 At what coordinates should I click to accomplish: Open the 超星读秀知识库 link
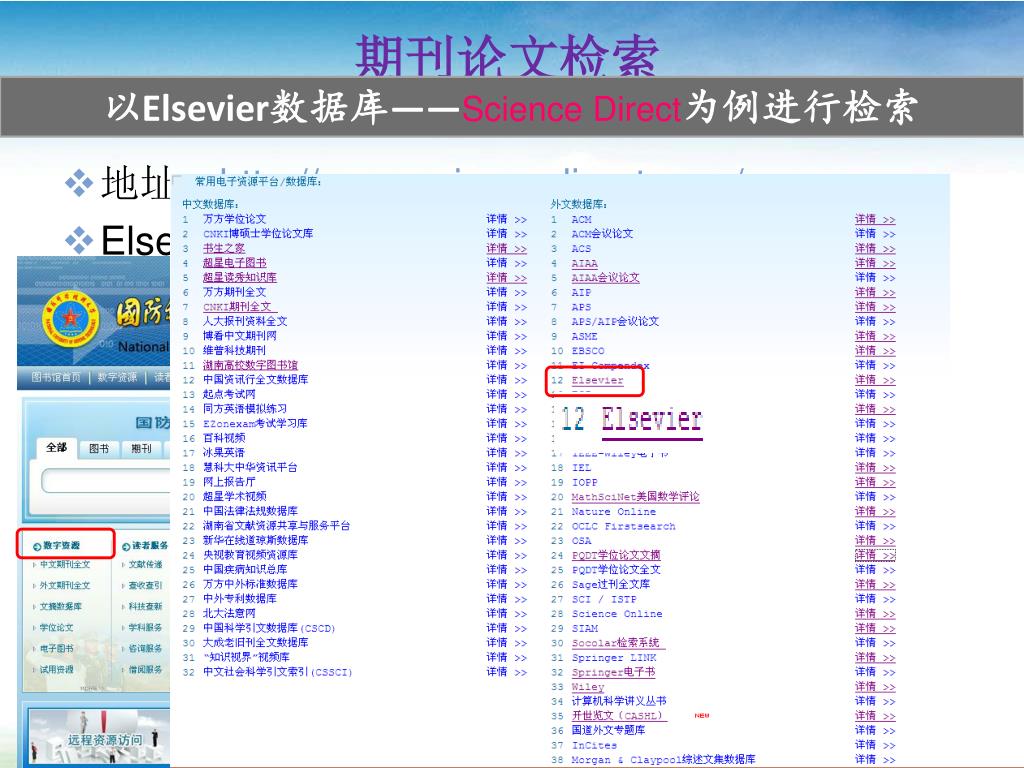click(240, 278)
